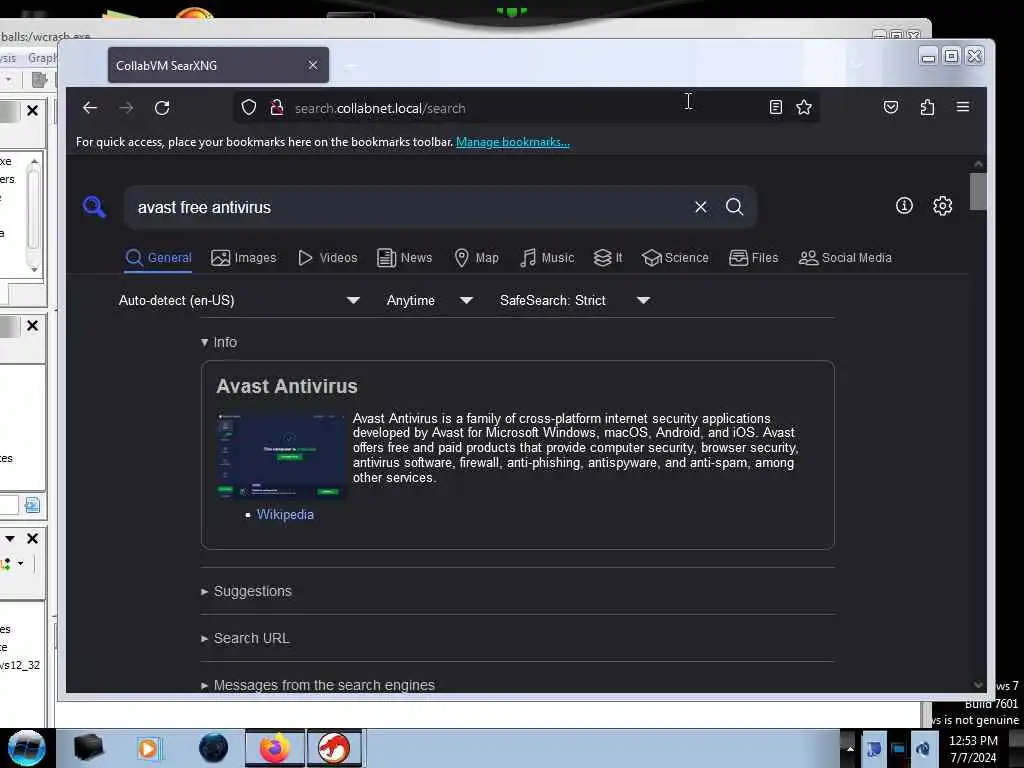Open Firefox application hamburger menu
The image size is (1024, 768).
tap(963, 107)
